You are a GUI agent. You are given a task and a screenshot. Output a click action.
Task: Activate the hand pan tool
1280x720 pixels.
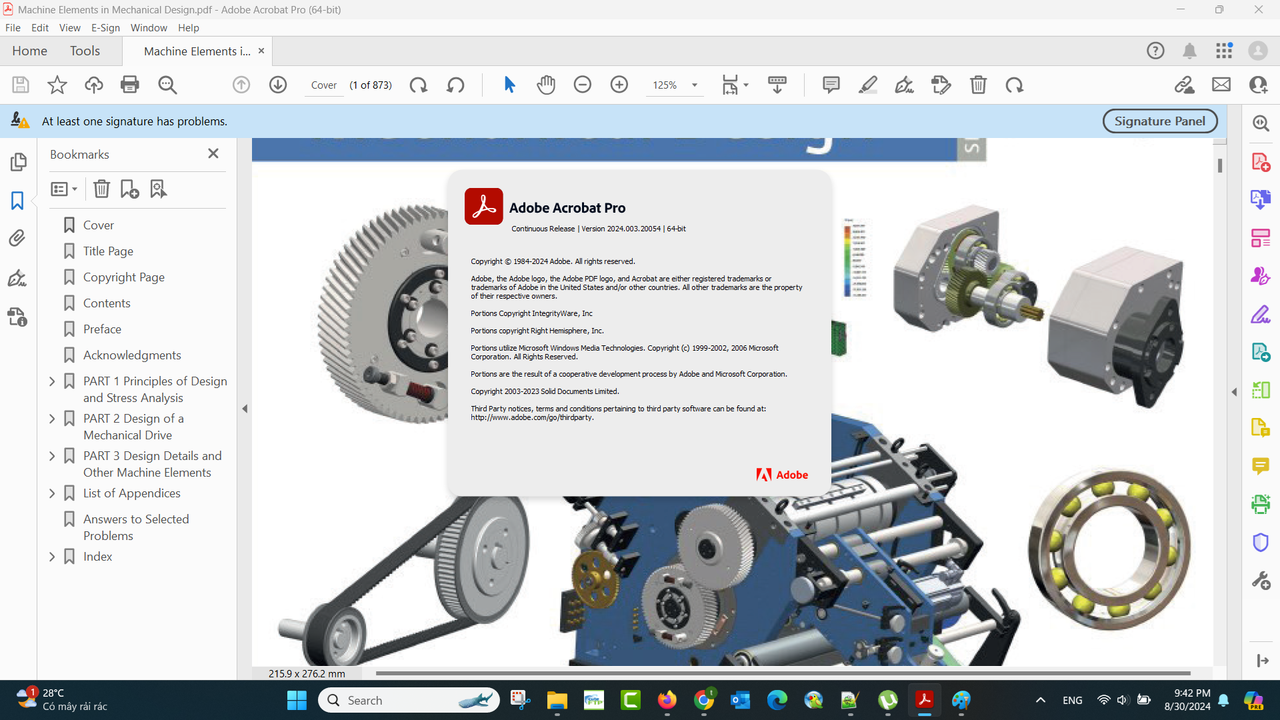pos(546,85)
